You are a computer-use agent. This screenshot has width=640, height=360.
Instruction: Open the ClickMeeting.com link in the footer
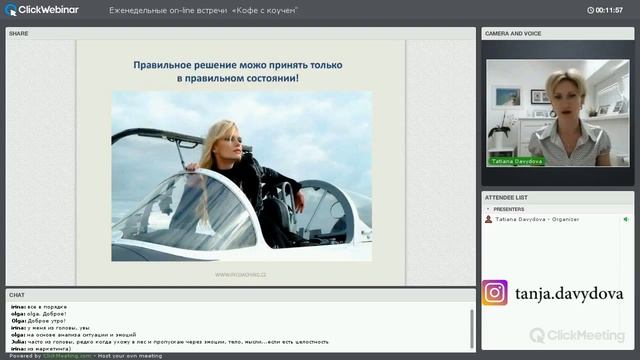(67, 356)
